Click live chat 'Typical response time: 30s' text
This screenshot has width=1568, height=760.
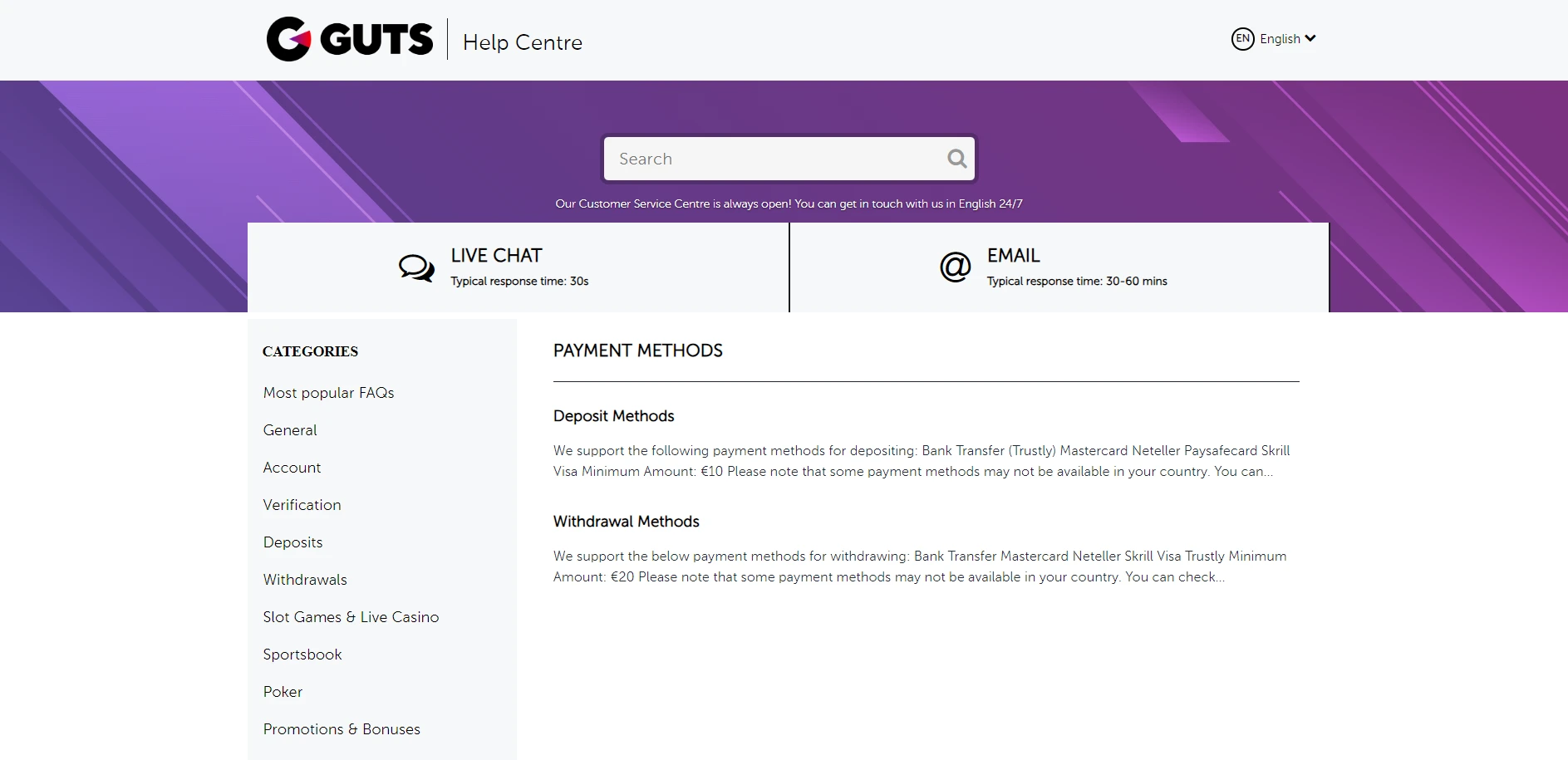click(520, 282)
